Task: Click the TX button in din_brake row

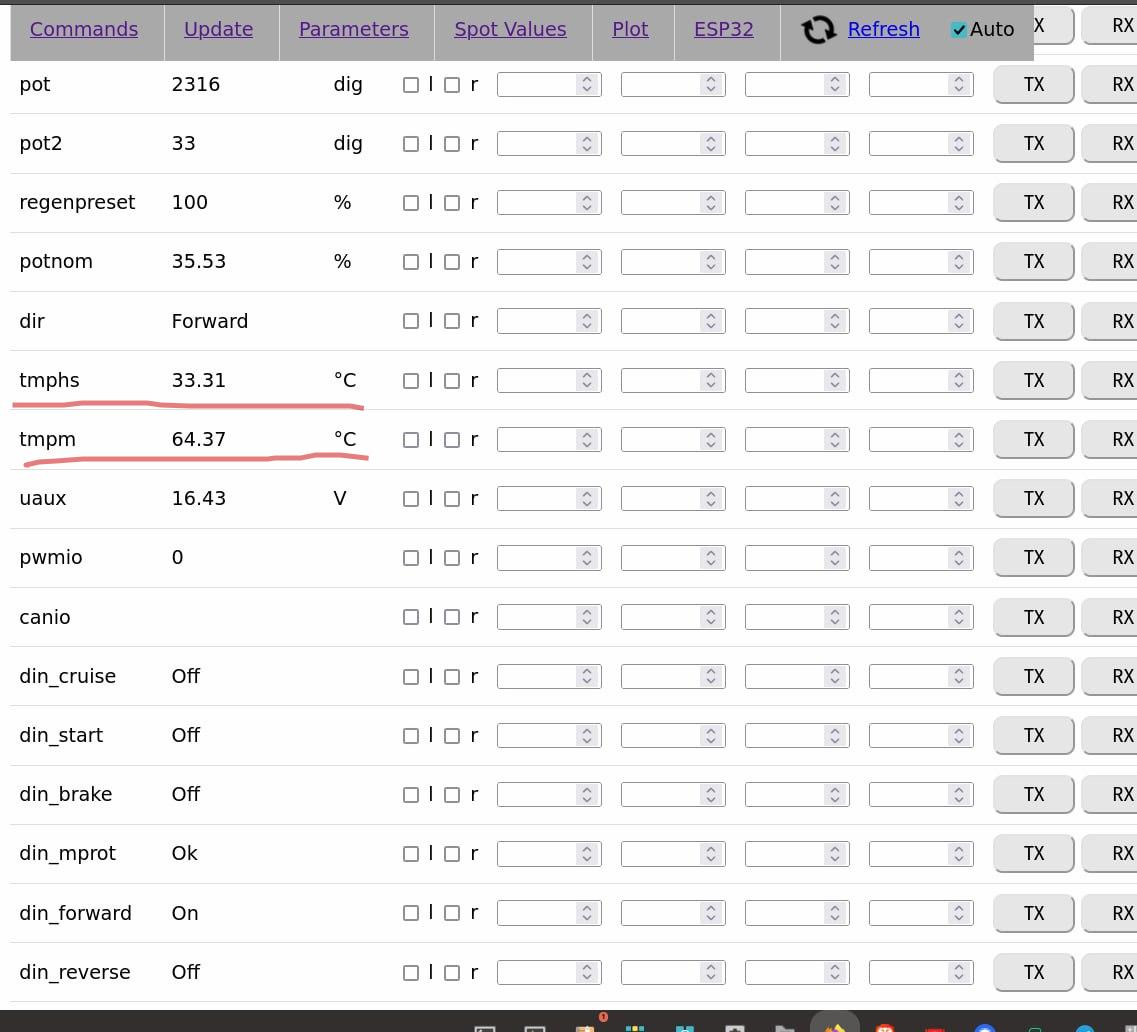Action: [x=1033, y=795]
